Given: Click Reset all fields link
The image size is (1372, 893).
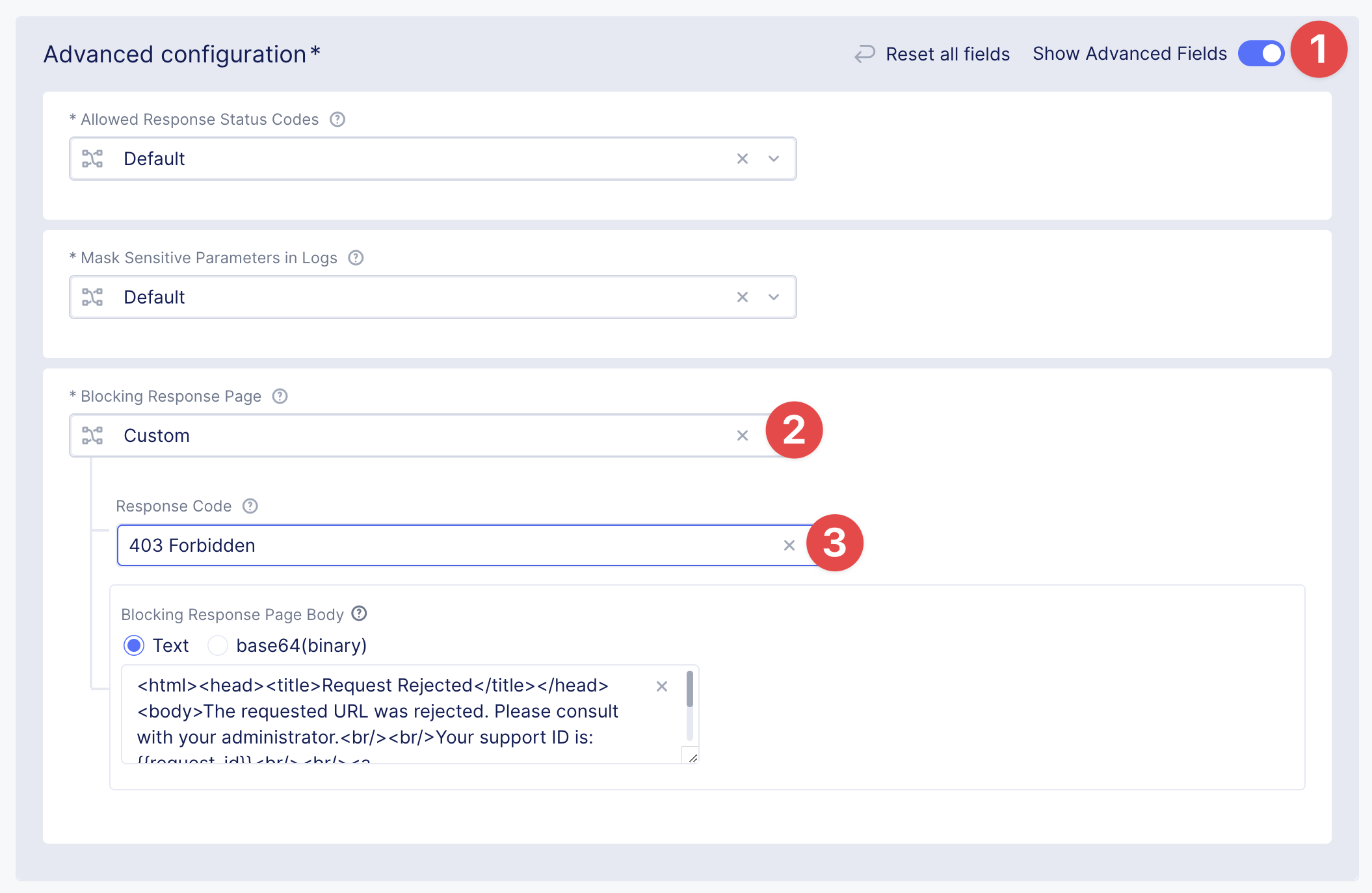Looking at the screenshot, I should pos(947,54).
